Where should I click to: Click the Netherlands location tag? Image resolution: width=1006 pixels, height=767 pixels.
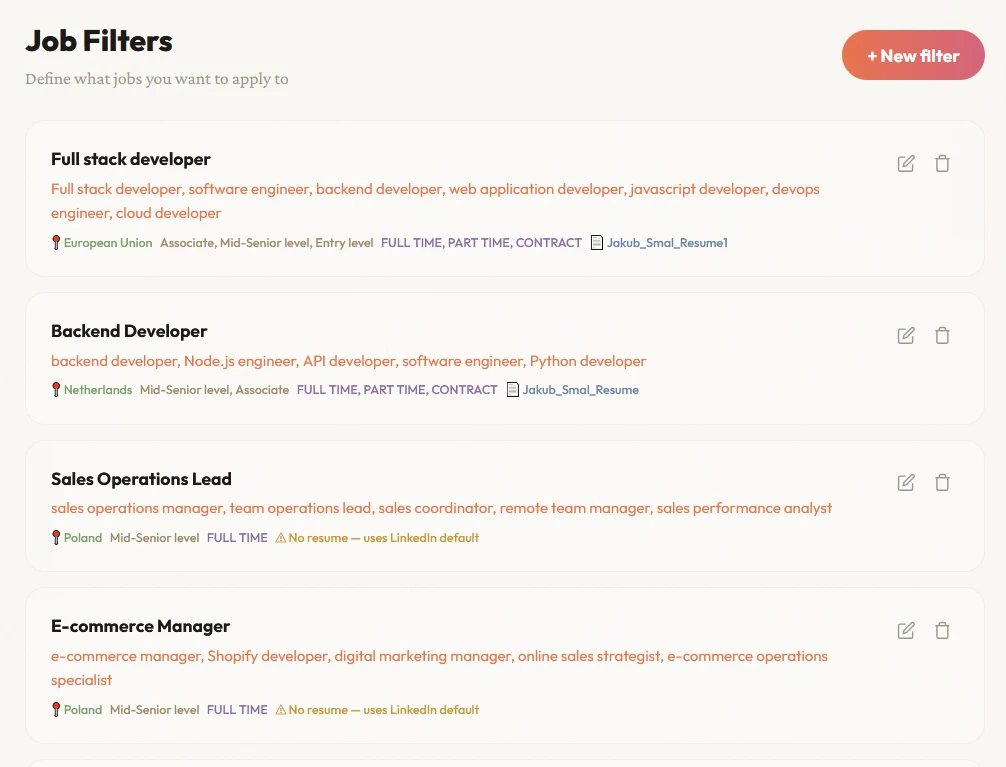pos(97,390)
